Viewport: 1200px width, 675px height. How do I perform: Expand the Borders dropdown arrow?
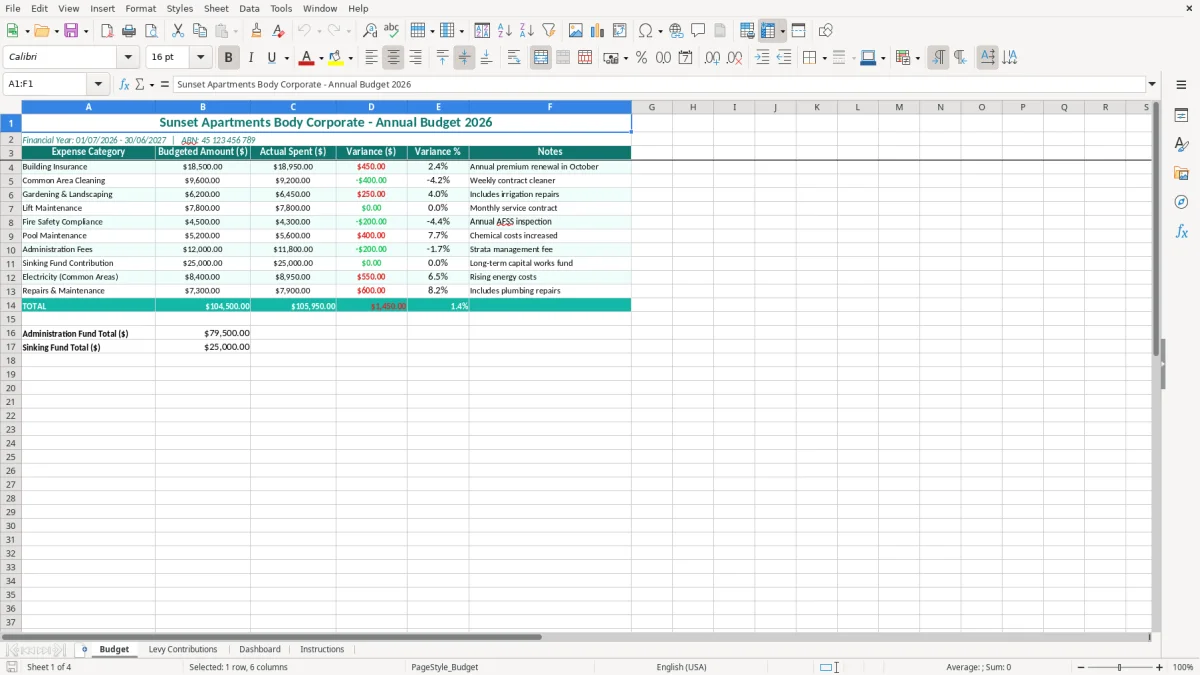[x=823, y=58]
